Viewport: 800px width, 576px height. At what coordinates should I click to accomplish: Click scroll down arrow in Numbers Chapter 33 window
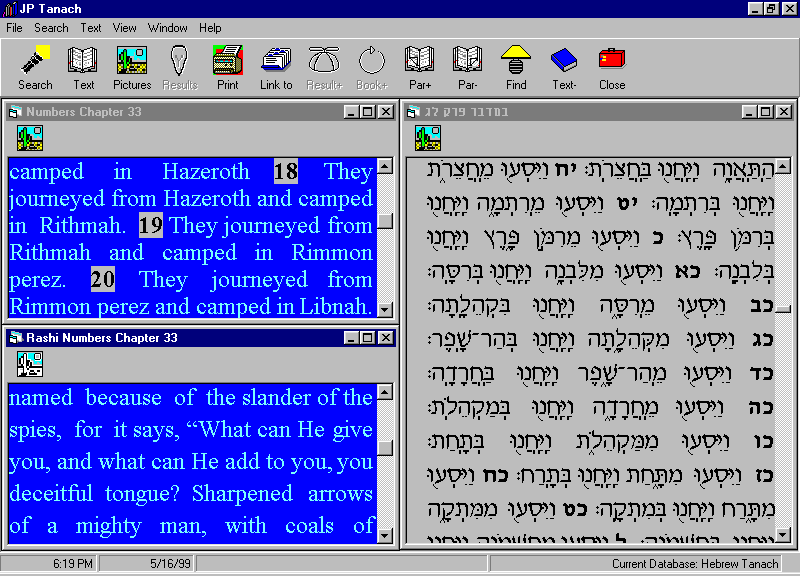coord(385,309)
